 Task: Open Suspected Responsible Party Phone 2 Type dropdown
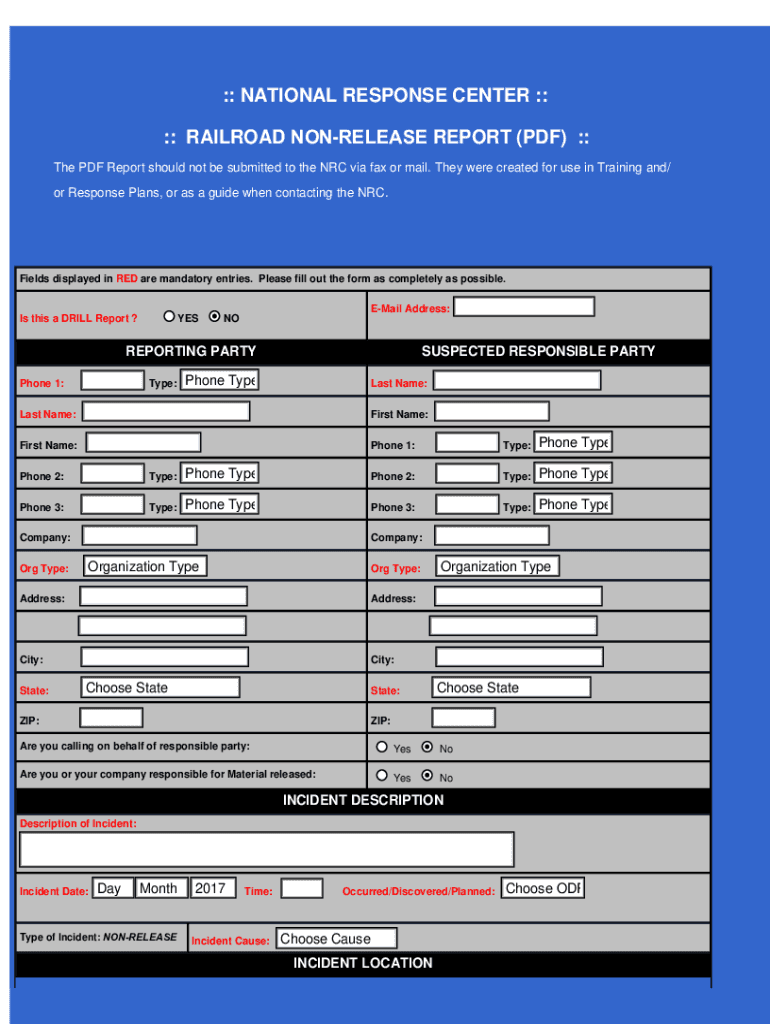point(573,474)
